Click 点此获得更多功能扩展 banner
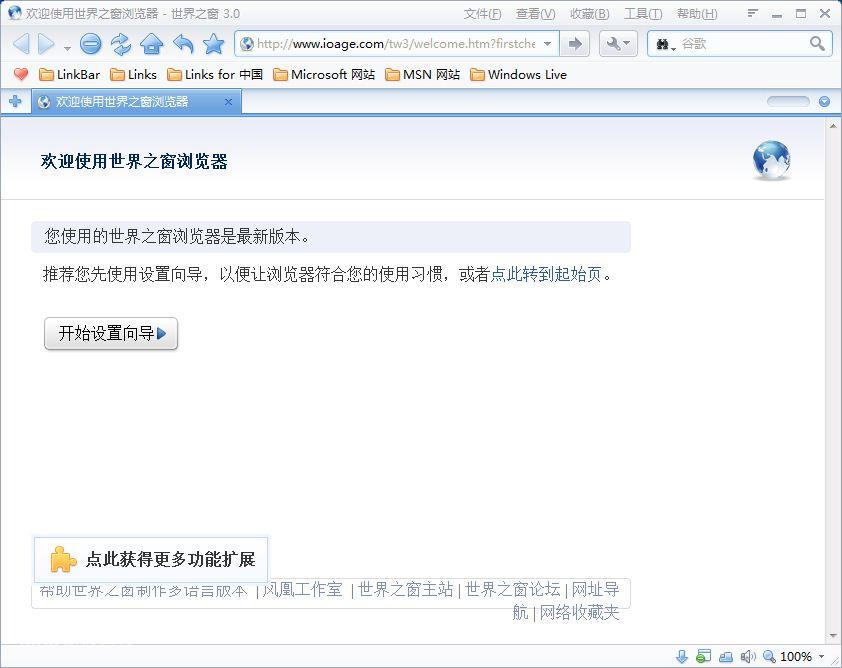 pyautogui.click(x=151, y=560)
